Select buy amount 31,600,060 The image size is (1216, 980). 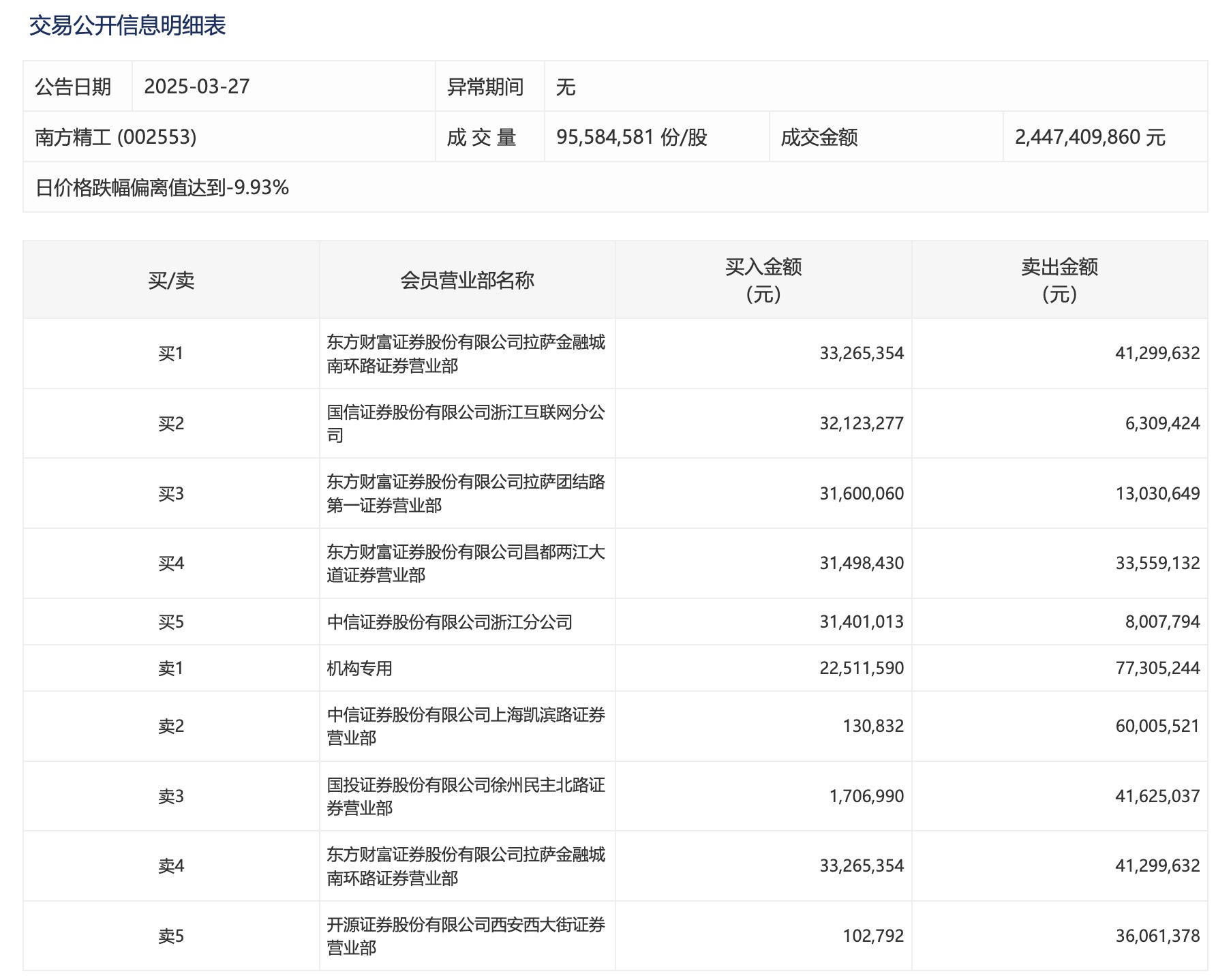pos(862,493)
